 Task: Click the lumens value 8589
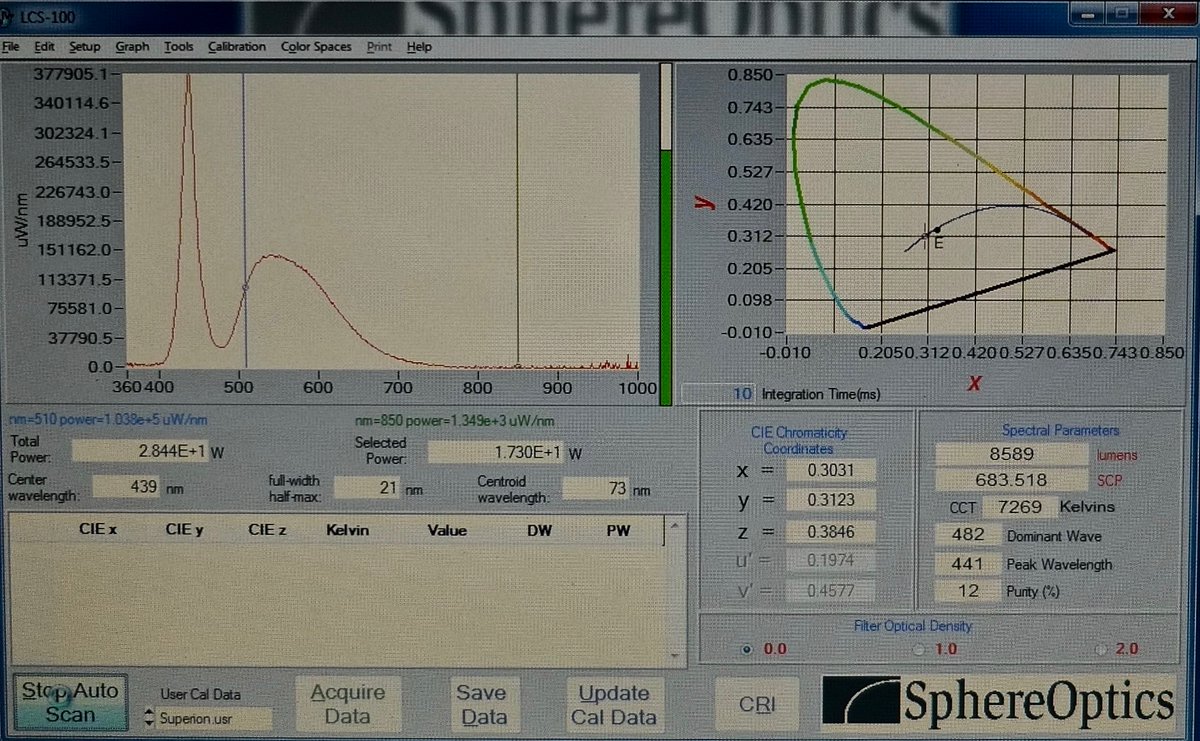1010,454
